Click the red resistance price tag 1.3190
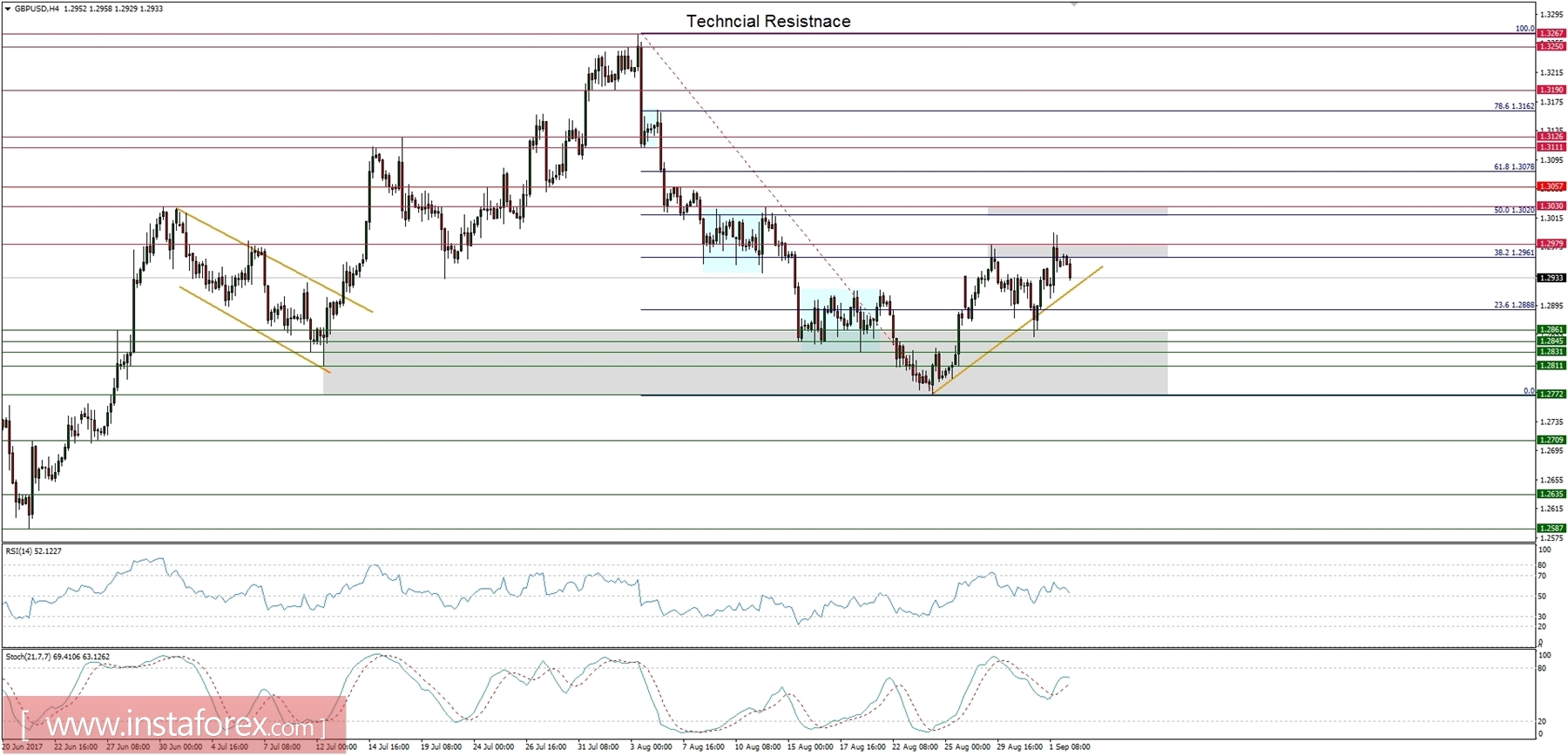 point(1551,90)
